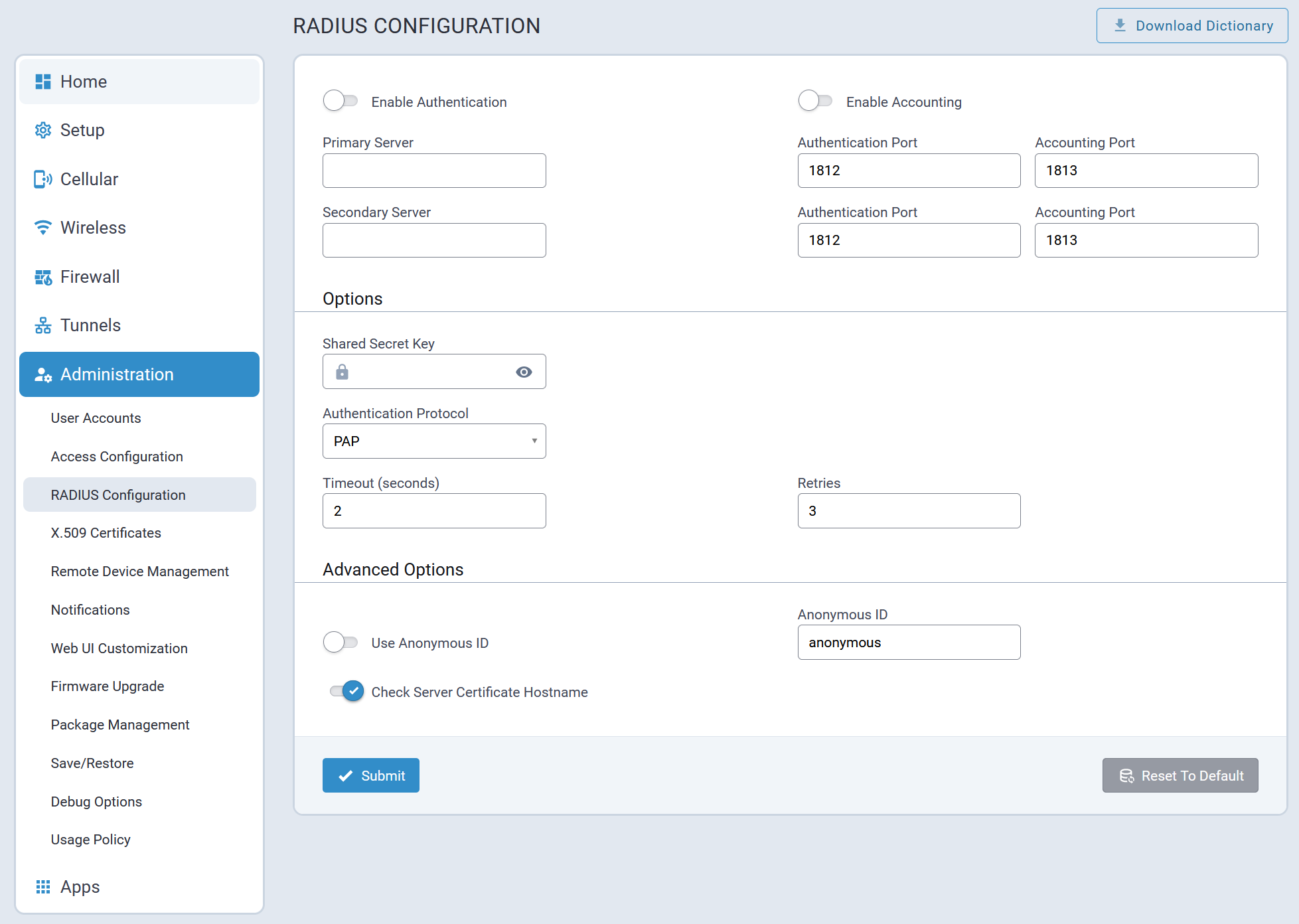Click the Primary Server input field

[434, 171]
